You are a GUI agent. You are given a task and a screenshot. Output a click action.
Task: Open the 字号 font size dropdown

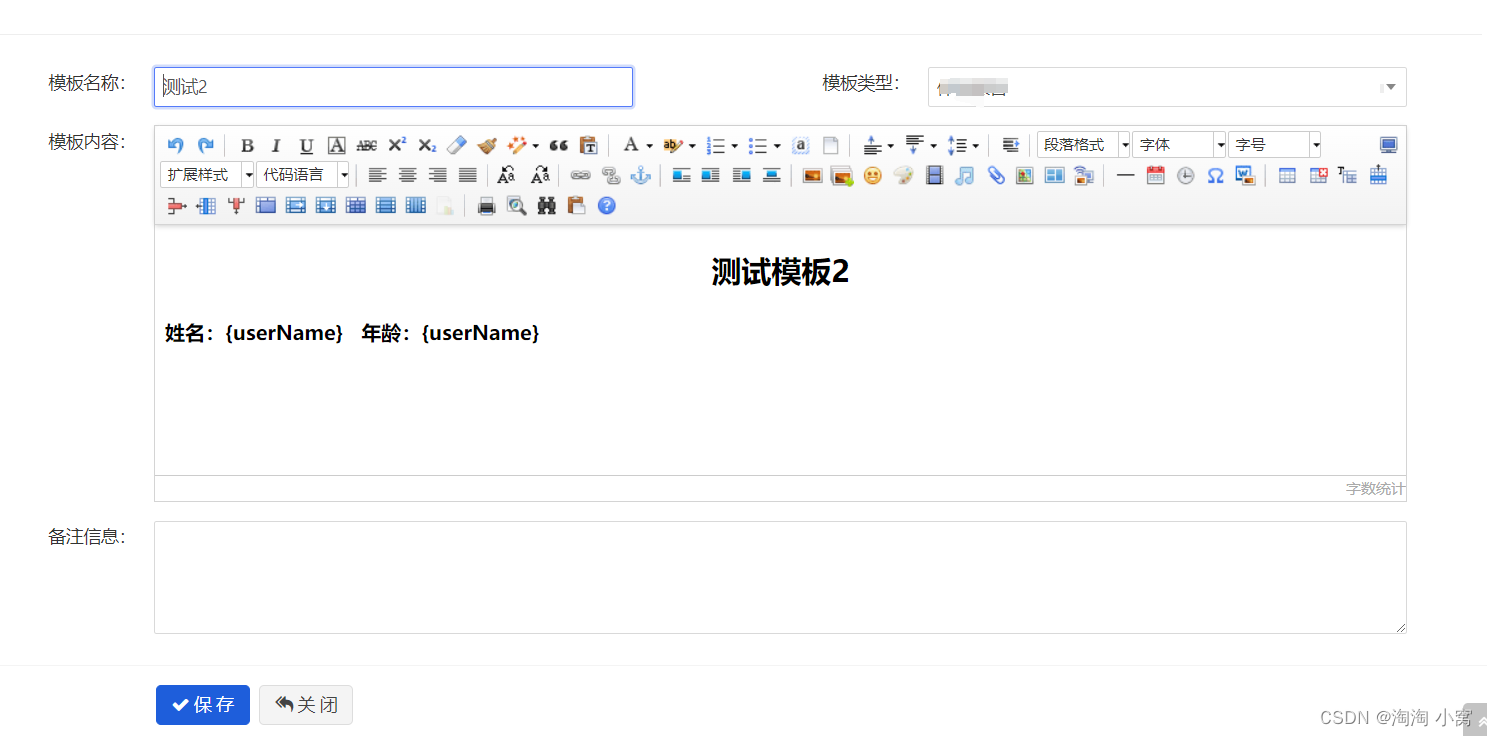[1275, 145]
